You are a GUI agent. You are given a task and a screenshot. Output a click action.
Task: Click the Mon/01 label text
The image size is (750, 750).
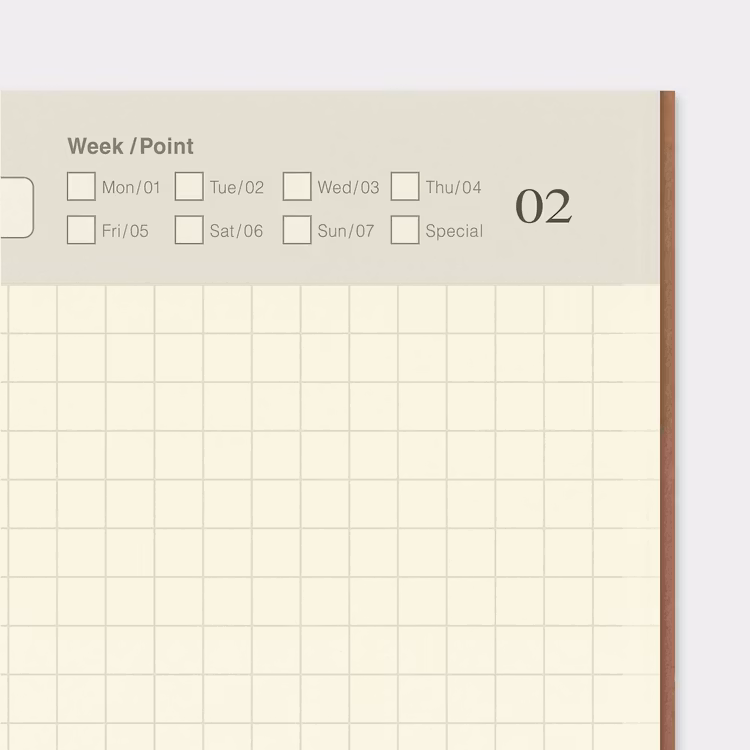point(131,188)
